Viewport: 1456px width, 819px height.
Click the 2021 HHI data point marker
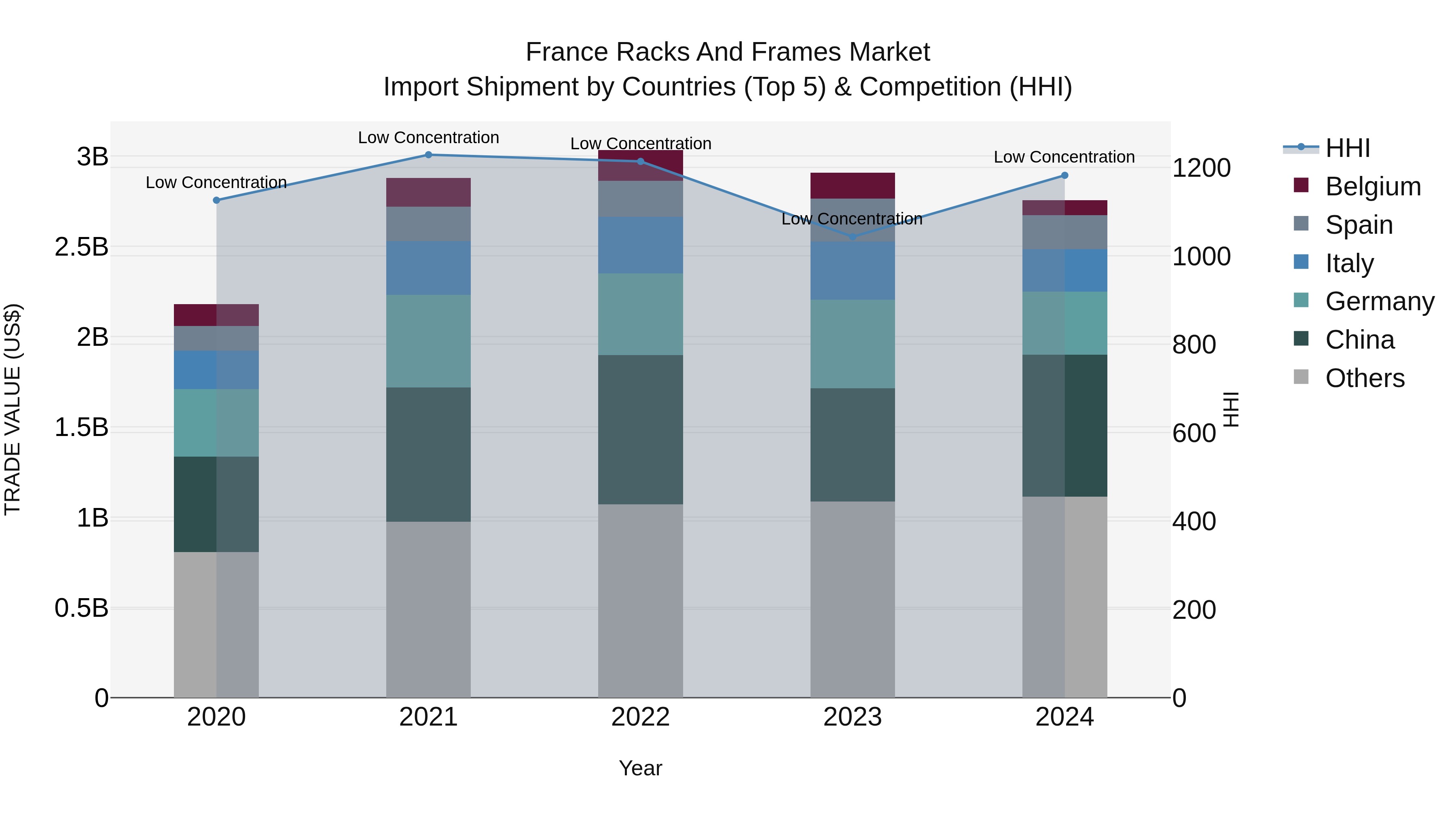428,155
